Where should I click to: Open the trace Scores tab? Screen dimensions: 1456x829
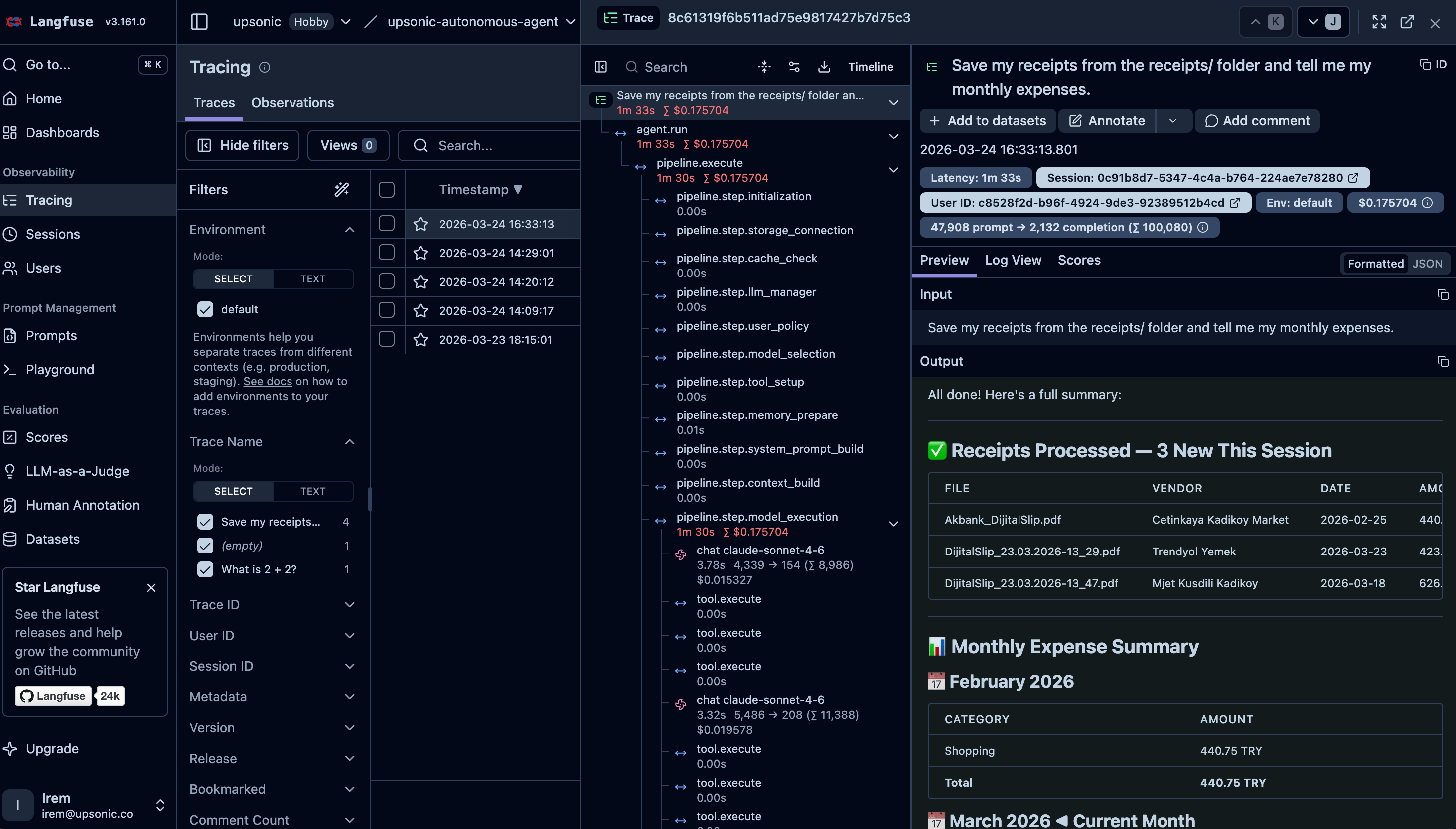(1078, 260)
